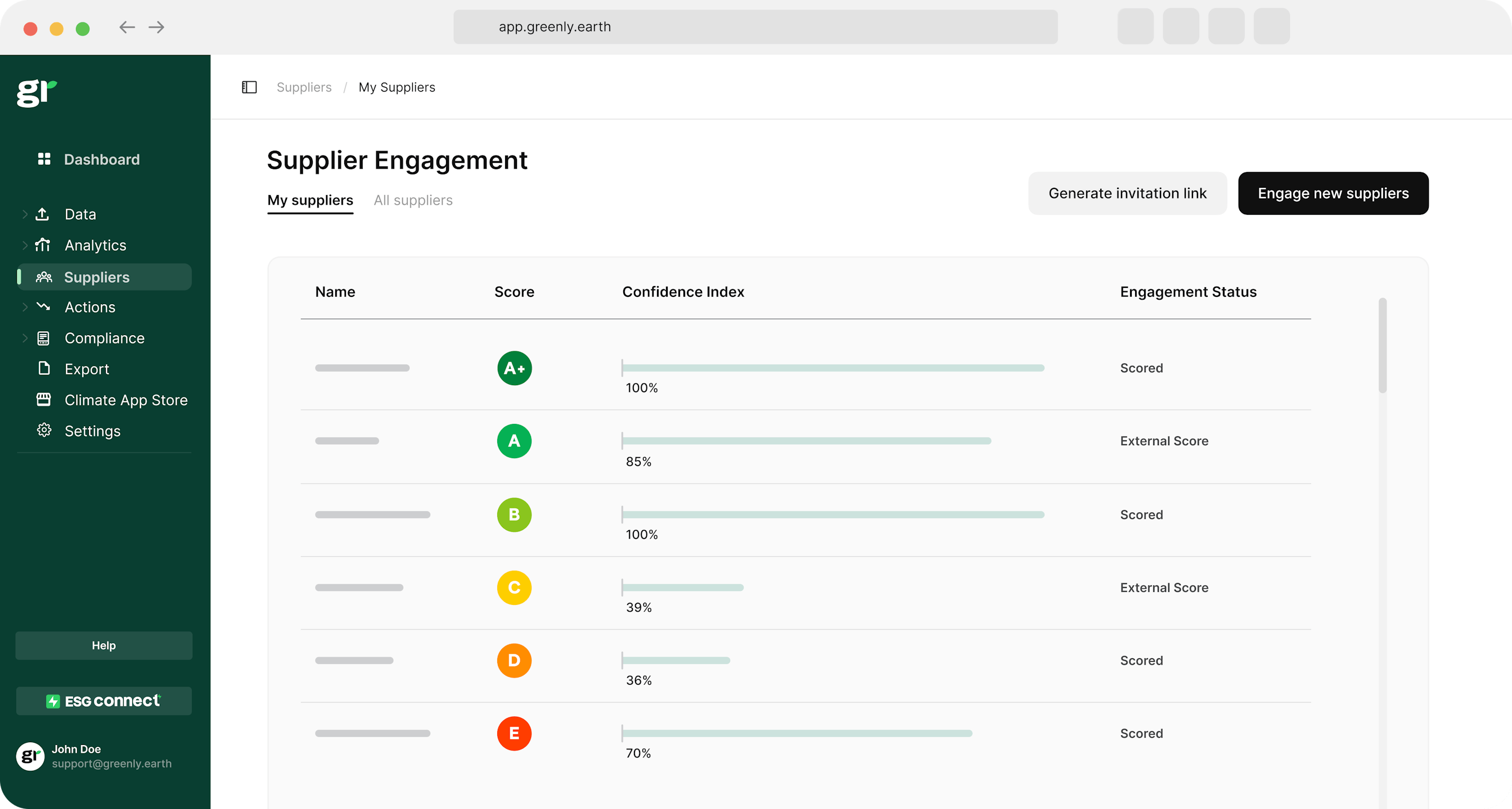Click the browser back arrow

(127, 27)
